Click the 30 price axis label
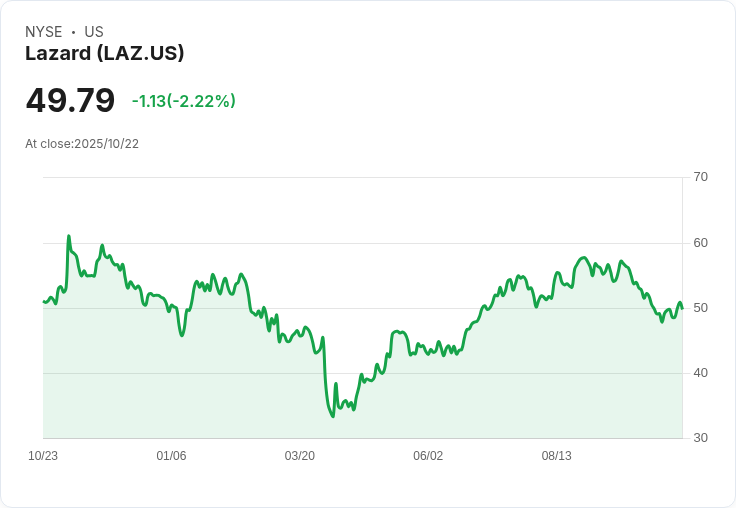The height and width of the screenshot is (508, 736). point(700,438)
